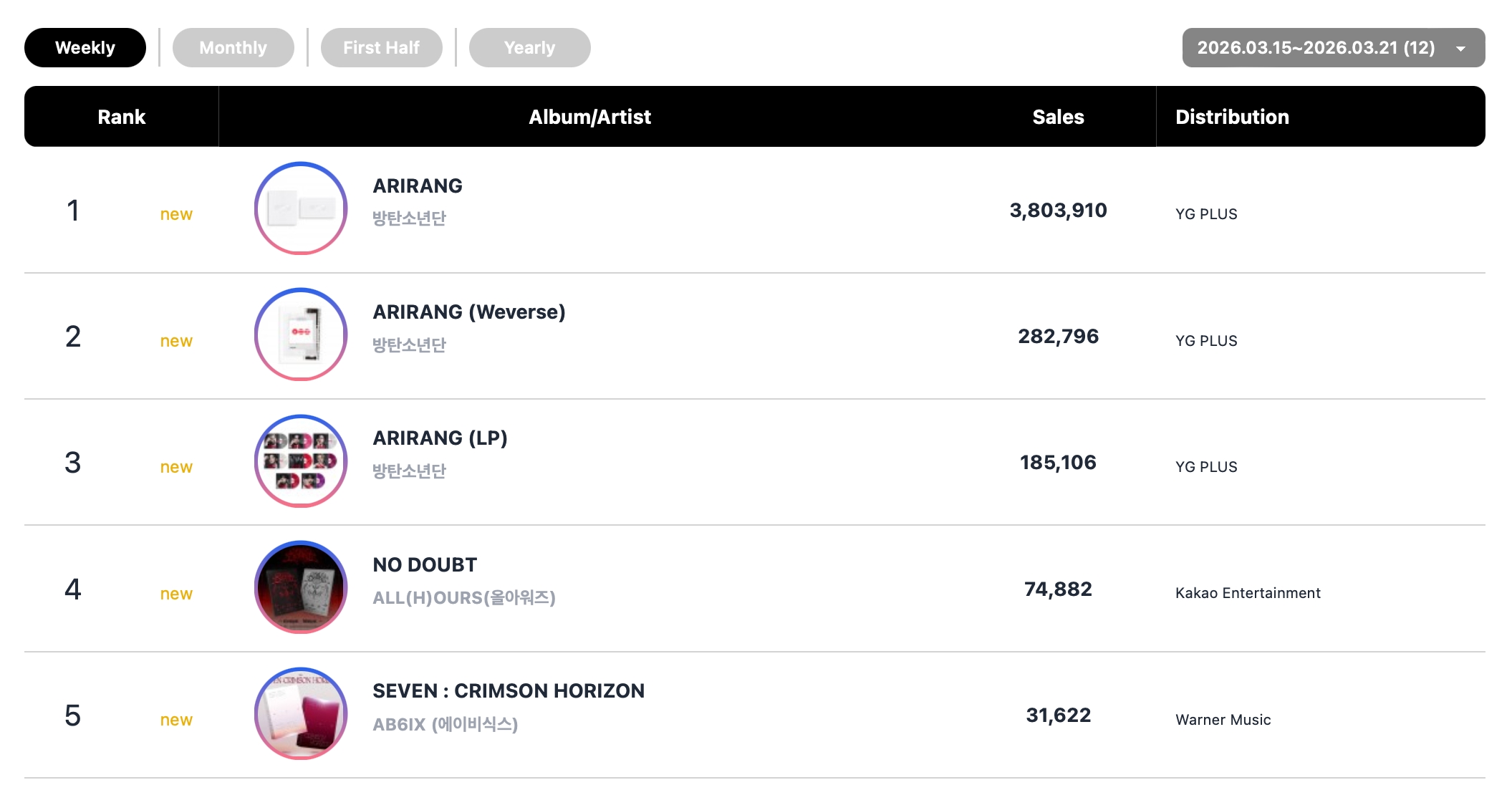
Task: Click the Sales column header
Action: click(1058, 117)
